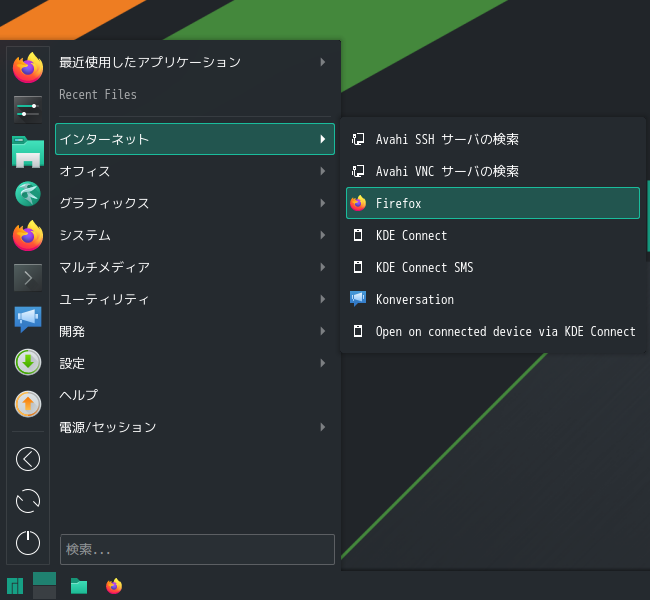The image size is (650, 600).
Task: Expand the 電源/セッション submenu arrow
Action: pyautogui.click(x=323, y=427)
